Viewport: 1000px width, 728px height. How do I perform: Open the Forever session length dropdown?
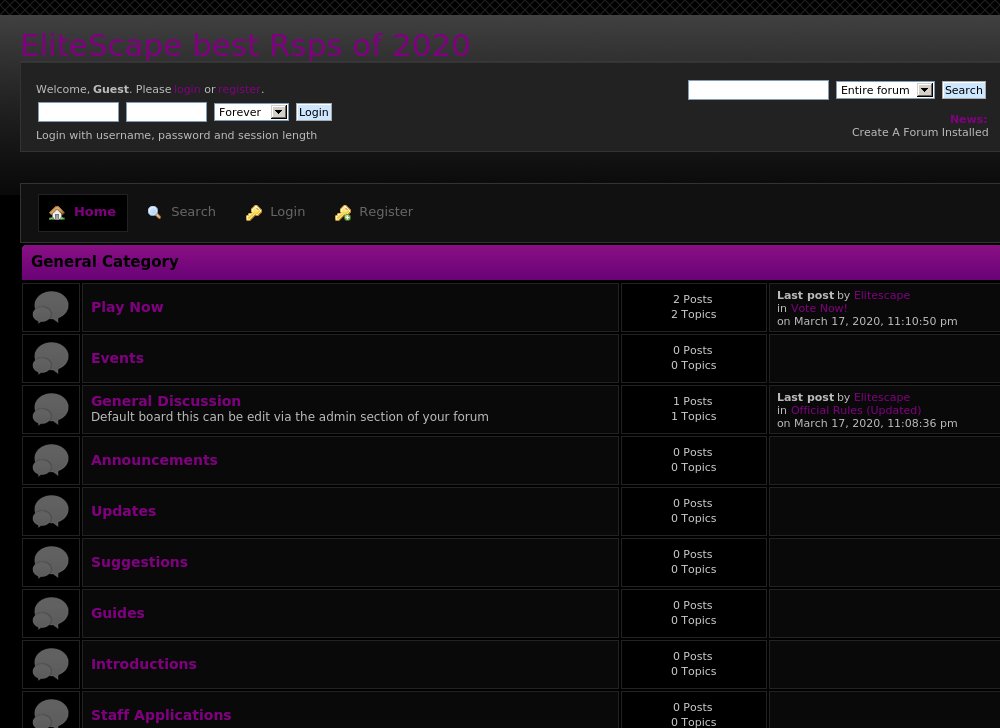tap(251, 112)
